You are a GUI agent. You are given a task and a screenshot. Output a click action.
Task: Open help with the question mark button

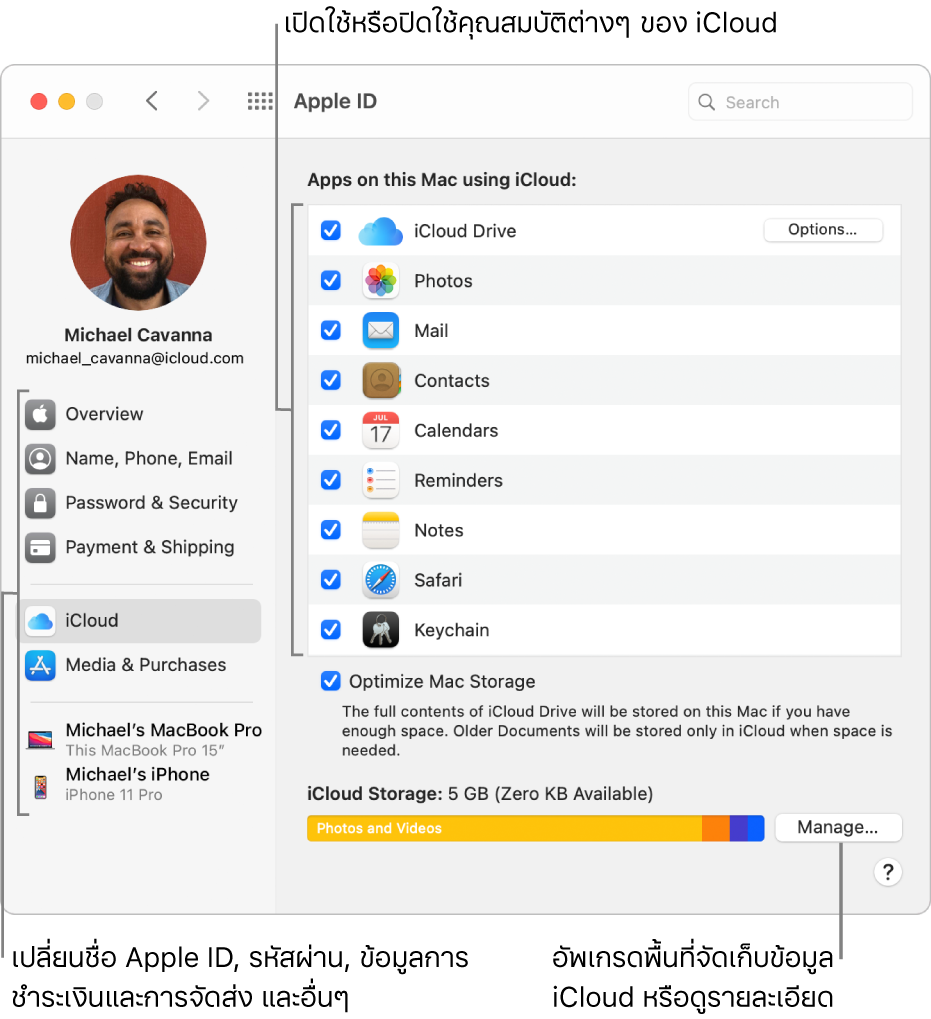(887, 872)
